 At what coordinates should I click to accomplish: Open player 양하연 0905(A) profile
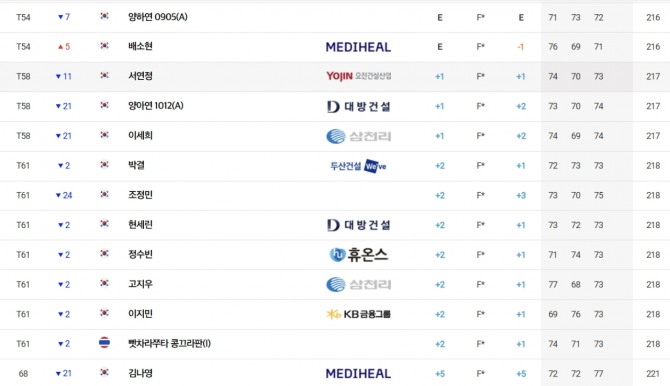[158, 17]
